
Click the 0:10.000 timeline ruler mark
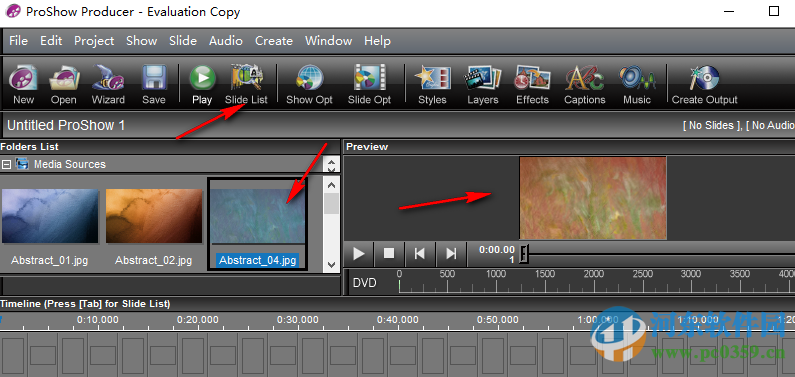point(98,320)
